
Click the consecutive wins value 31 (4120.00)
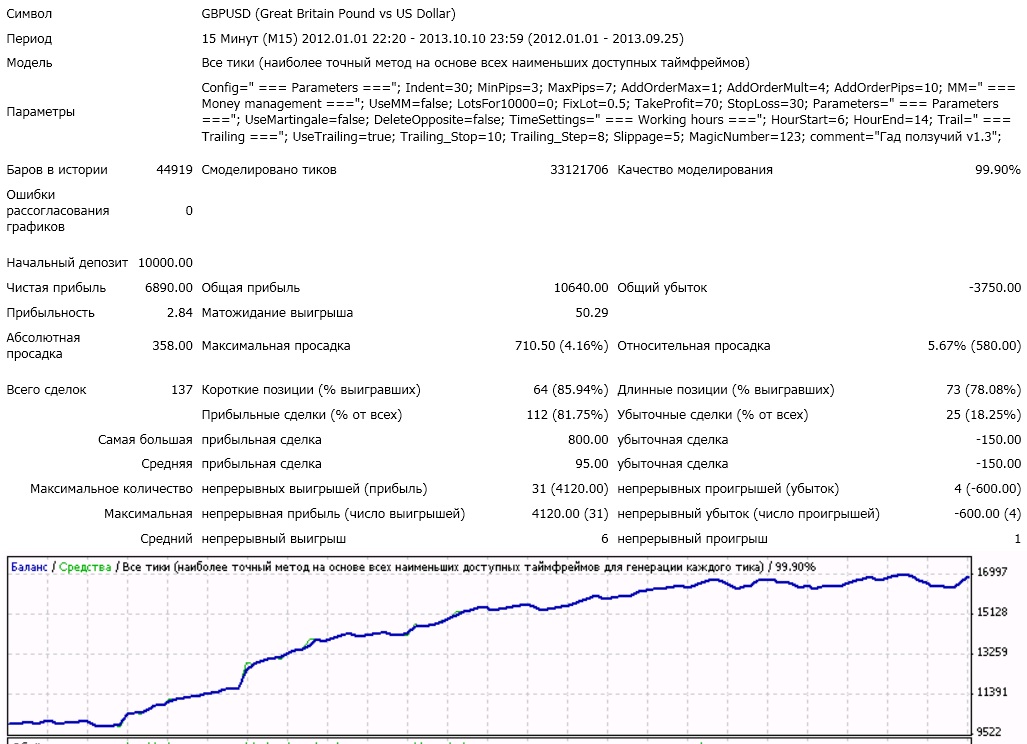pyautogui.click(x=570, y=489)
